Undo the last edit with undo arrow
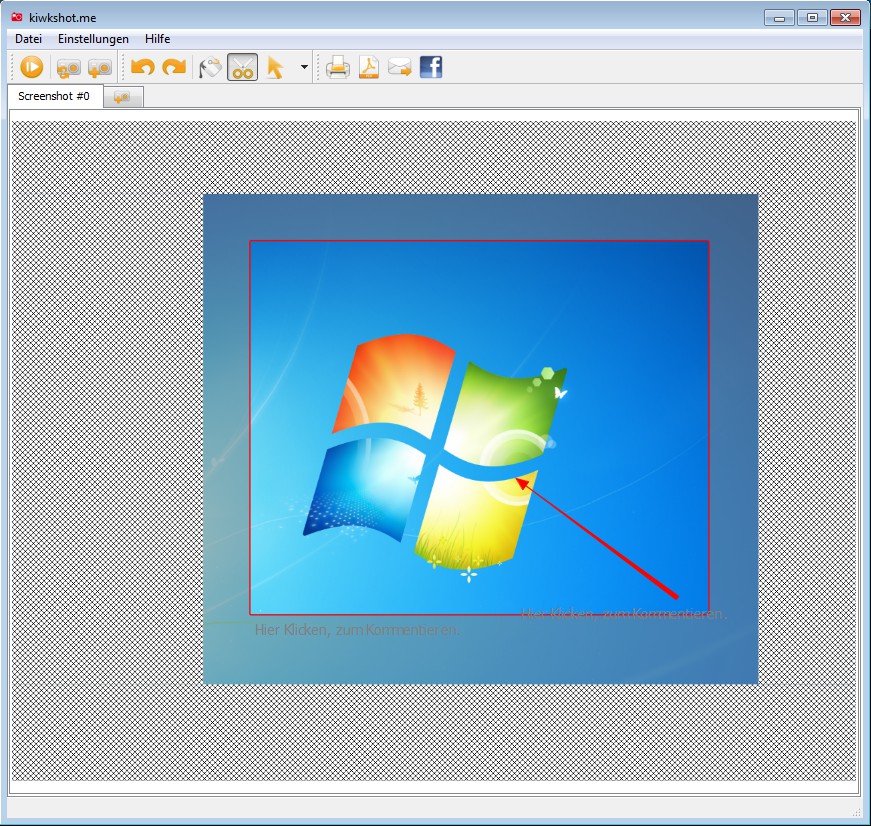Viewport: 871px width, 826px height. (142, 68)
